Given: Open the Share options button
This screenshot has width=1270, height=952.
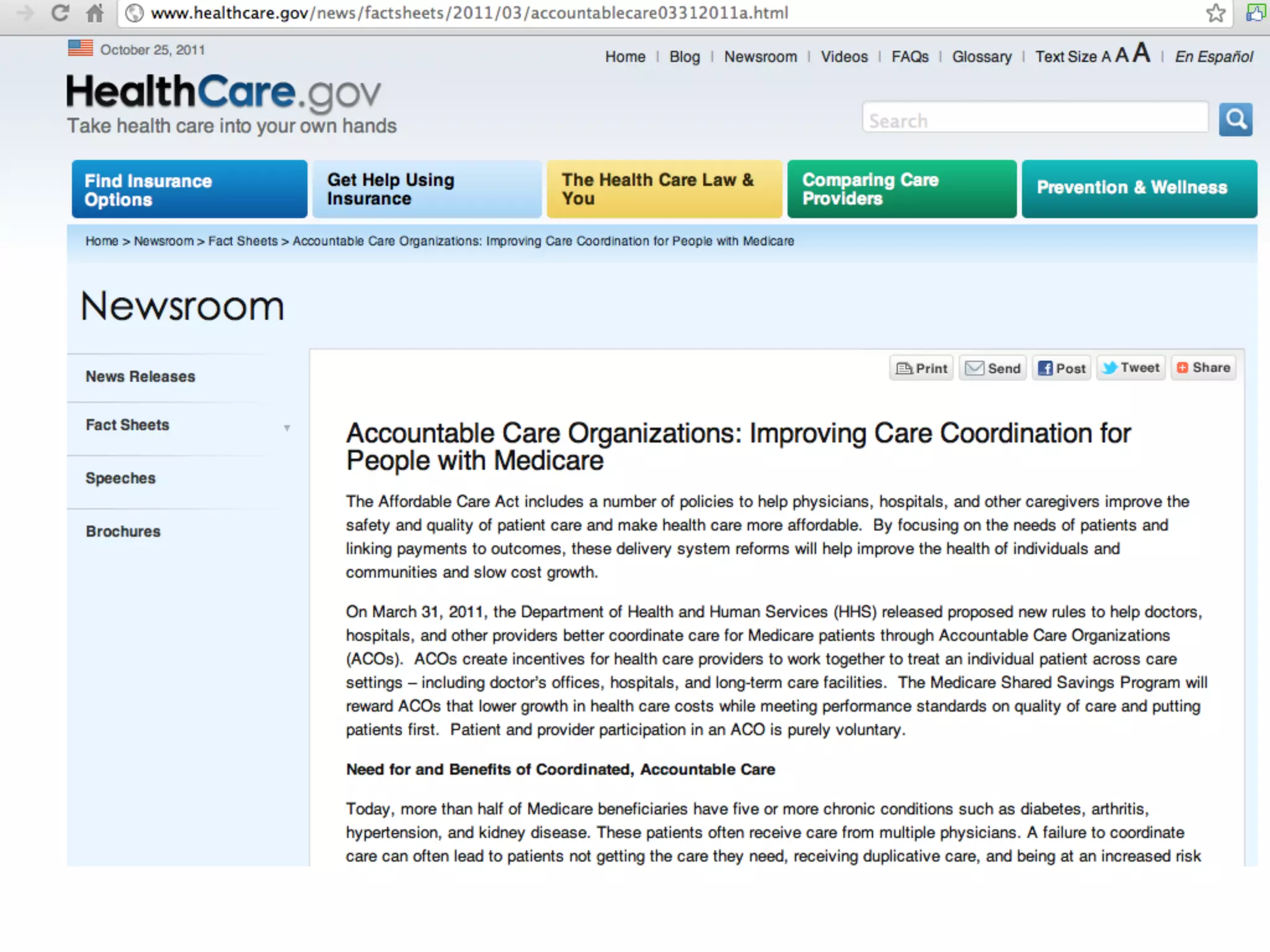Looking at the screenshot, I should coord(1203,368).
